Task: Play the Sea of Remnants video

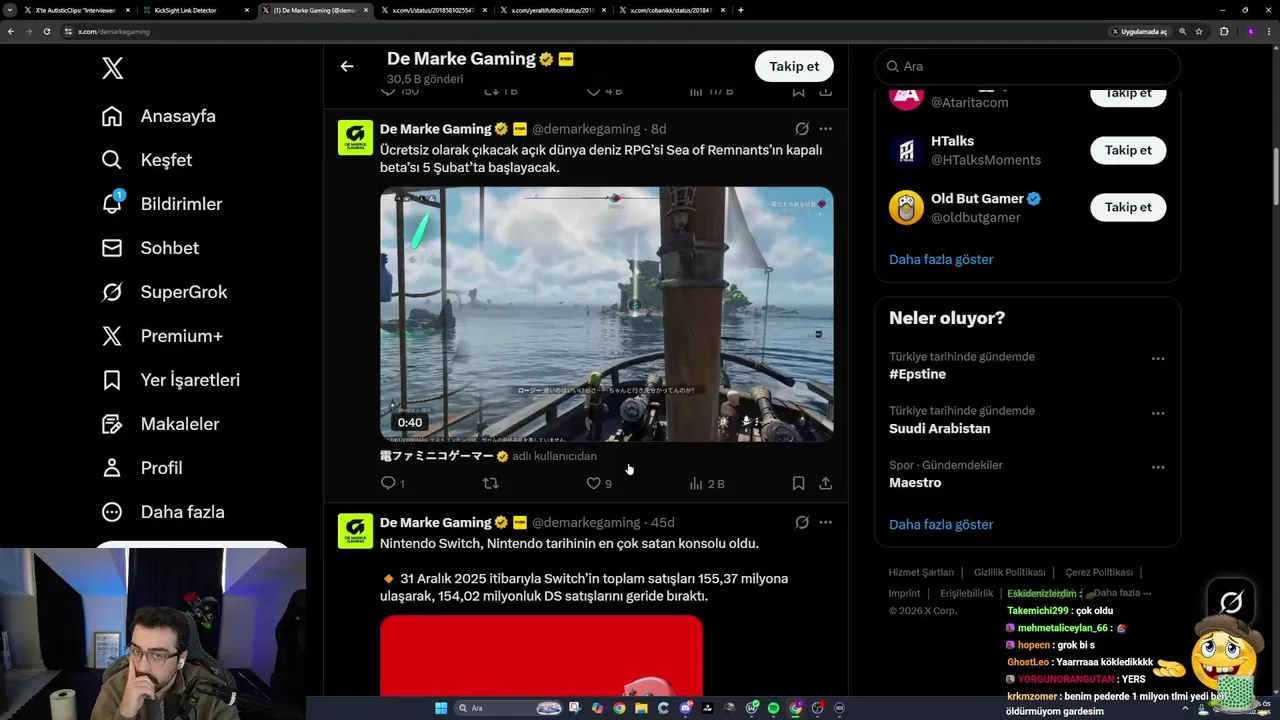Action: (x=606, y=314)
